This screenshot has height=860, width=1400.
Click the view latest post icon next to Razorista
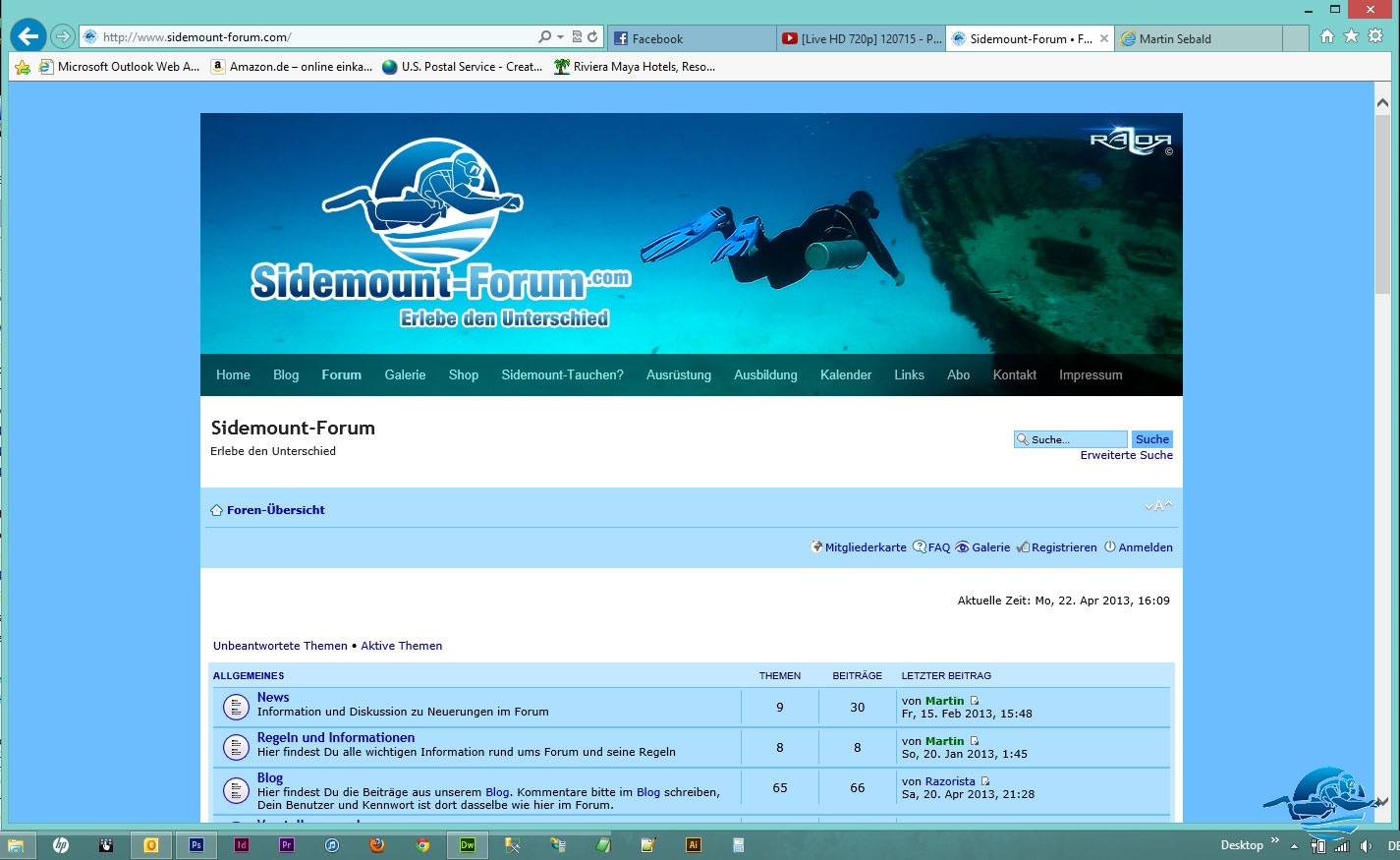click(x=985, y=781)
